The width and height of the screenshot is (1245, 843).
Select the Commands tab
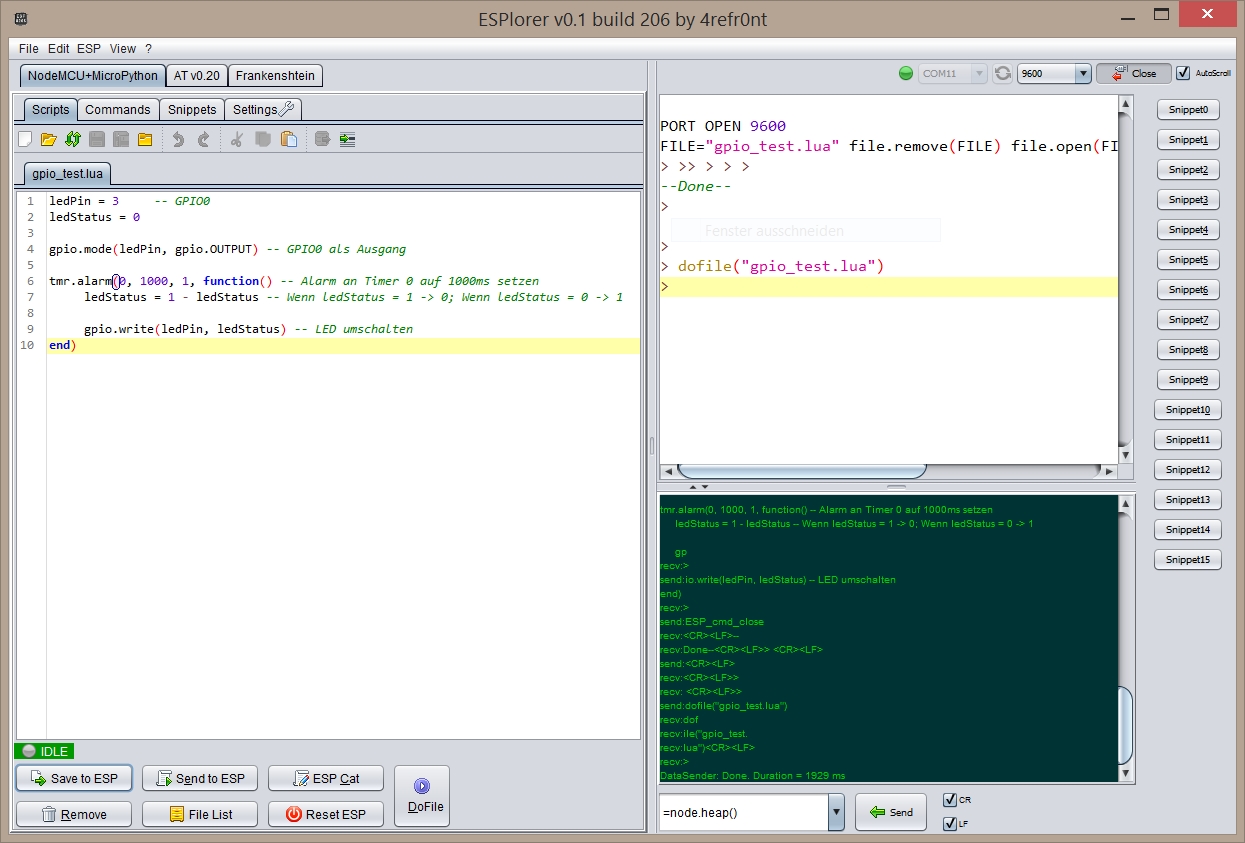pyautogui.click(x=118, y=110)
